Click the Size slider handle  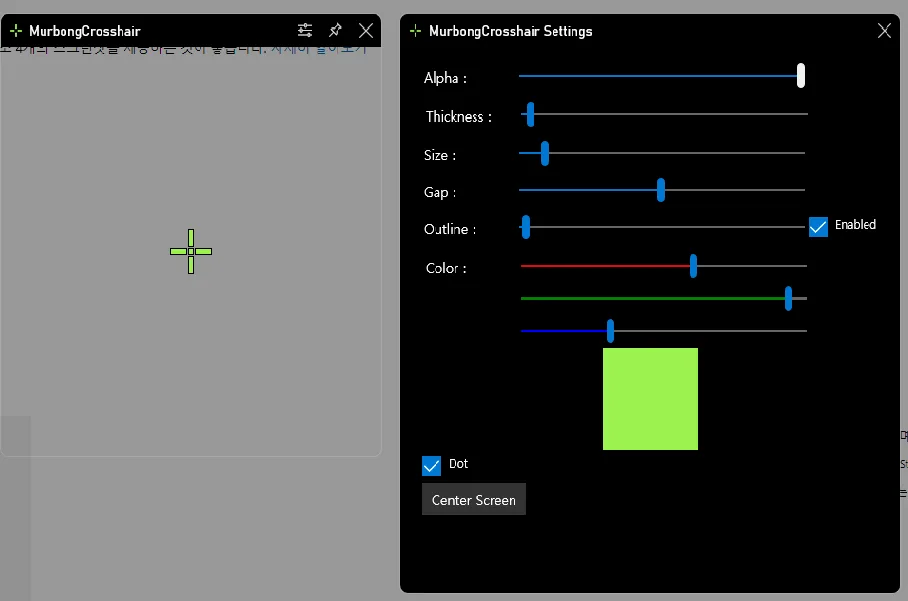pyautogui.click(x=545, y=153)
